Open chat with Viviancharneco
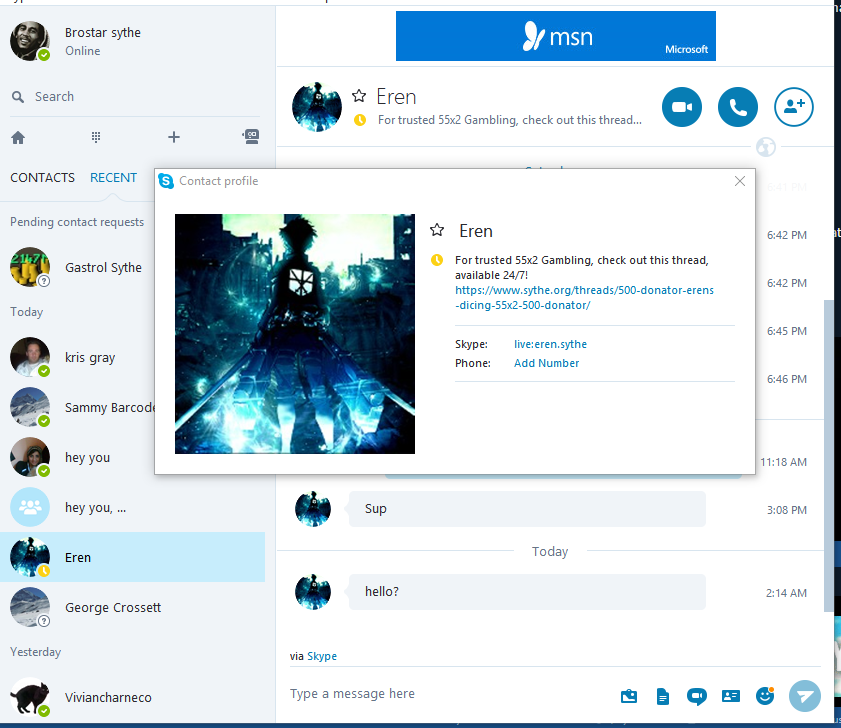 (x=132, y=697)
